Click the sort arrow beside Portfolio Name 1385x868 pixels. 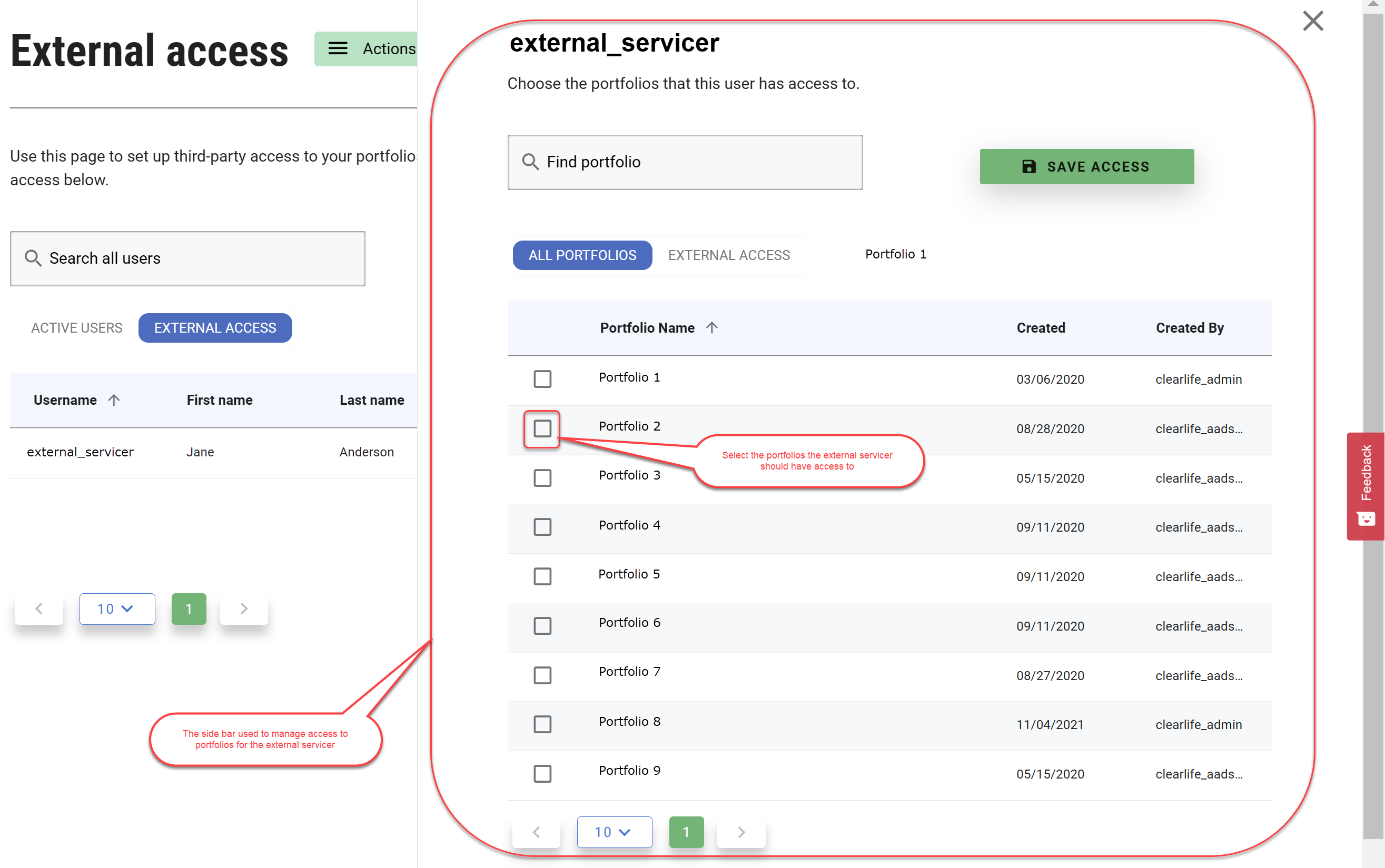click(712, 328)
